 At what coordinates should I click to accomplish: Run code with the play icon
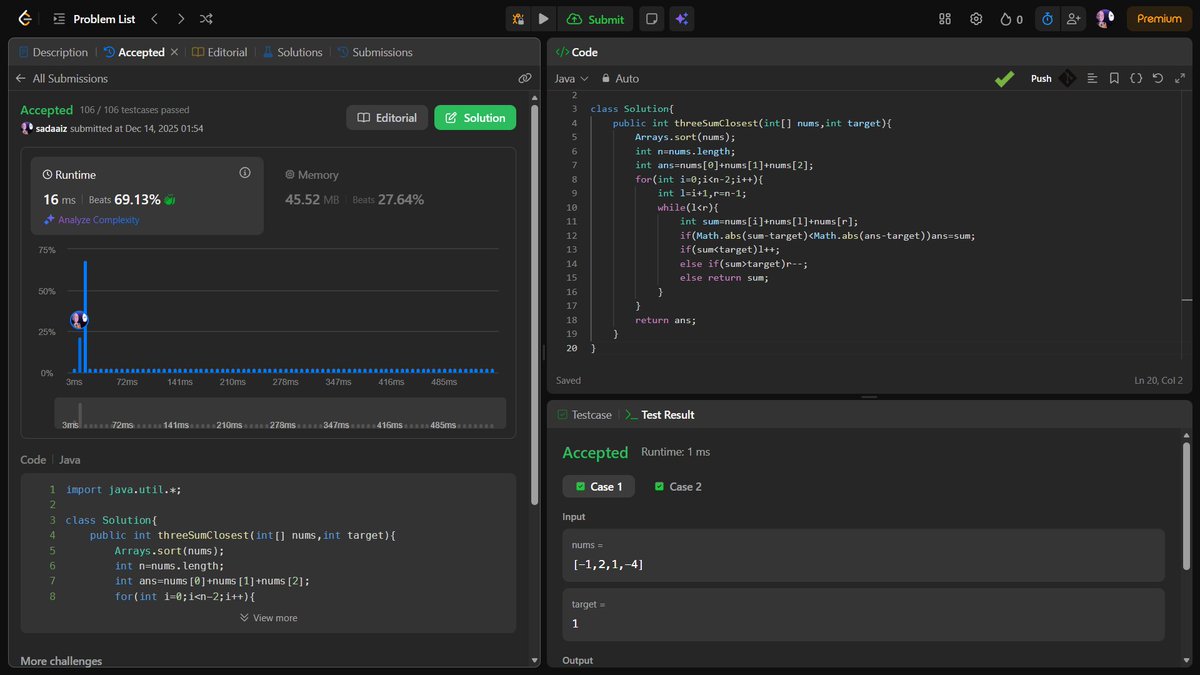click(x=543, y=18)
